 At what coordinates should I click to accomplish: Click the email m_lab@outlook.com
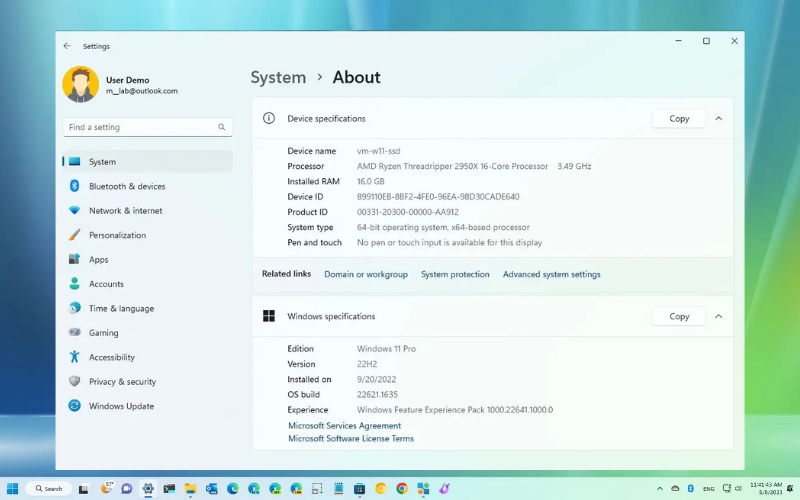142,91
